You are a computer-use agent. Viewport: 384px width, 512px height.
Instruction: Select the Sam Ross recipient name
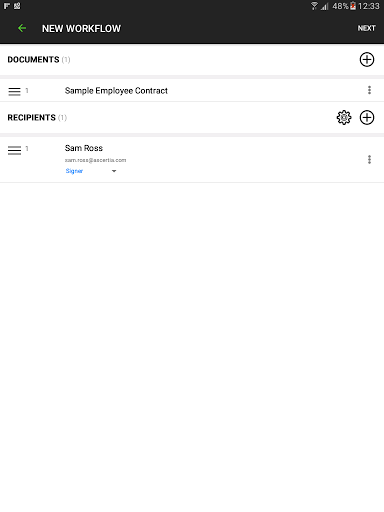84,148
